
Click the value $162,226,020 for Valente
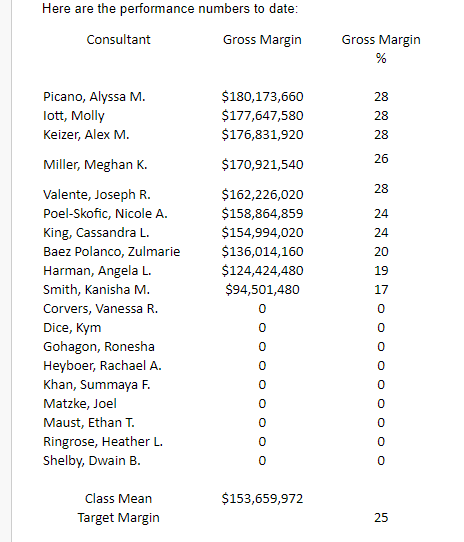click(x=262, y=195)
